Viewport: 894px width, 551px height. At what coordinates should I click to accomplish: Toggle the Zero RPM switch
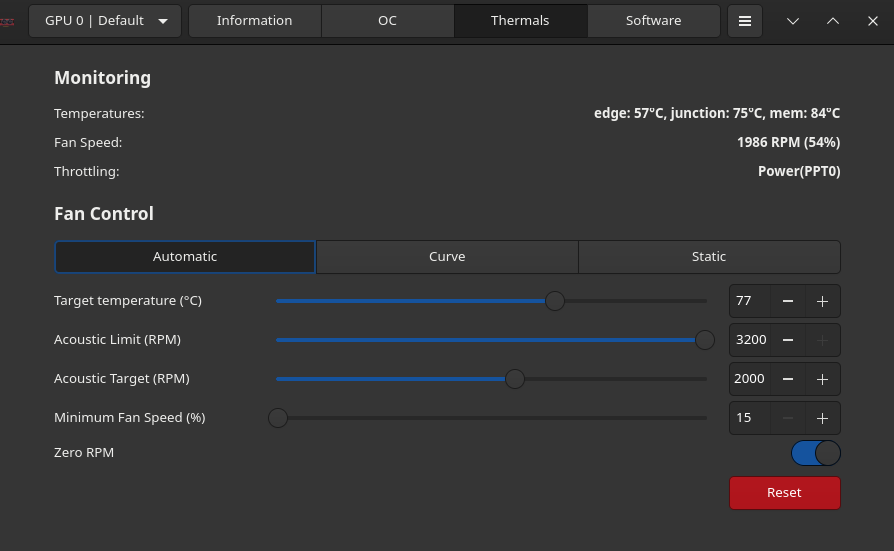click(x=815, y=453)
